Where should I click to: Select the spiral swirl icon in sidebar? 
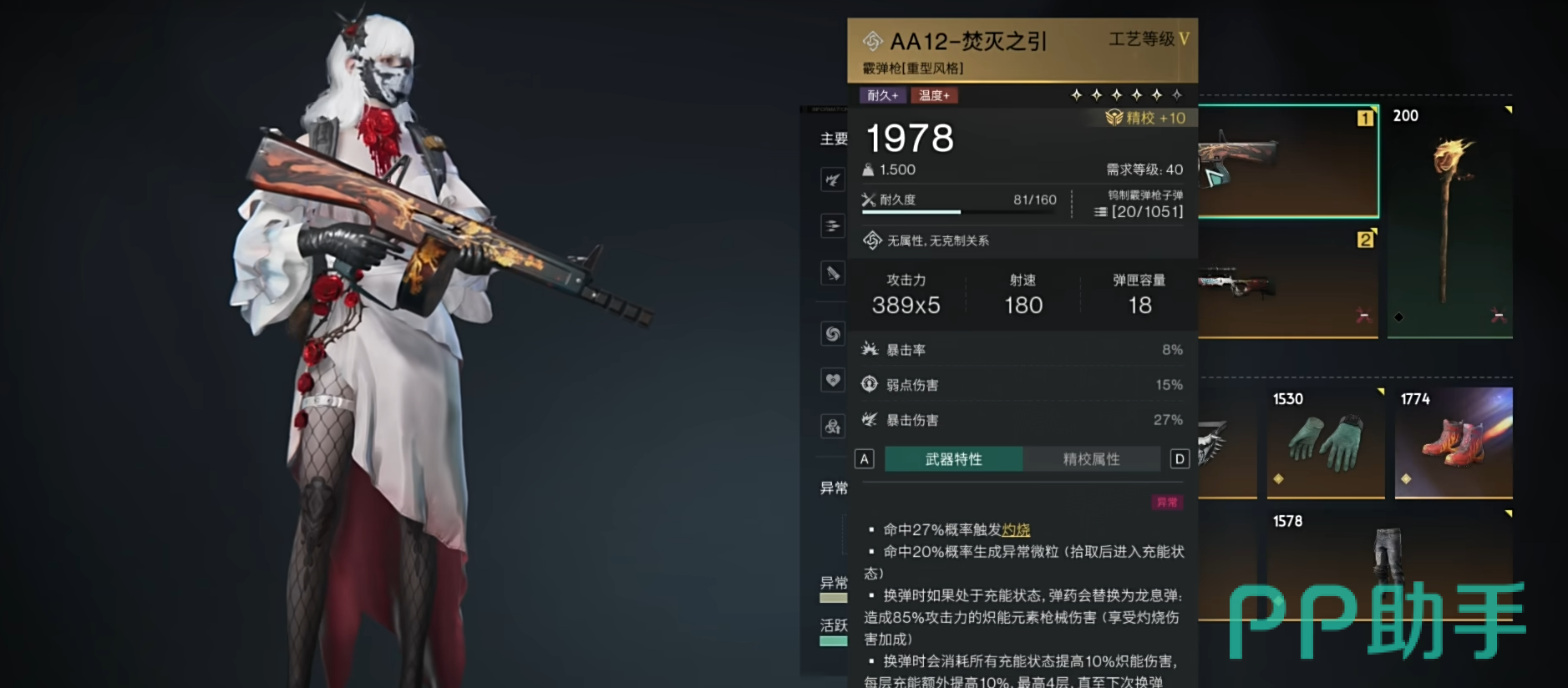(x=833, y=334)
